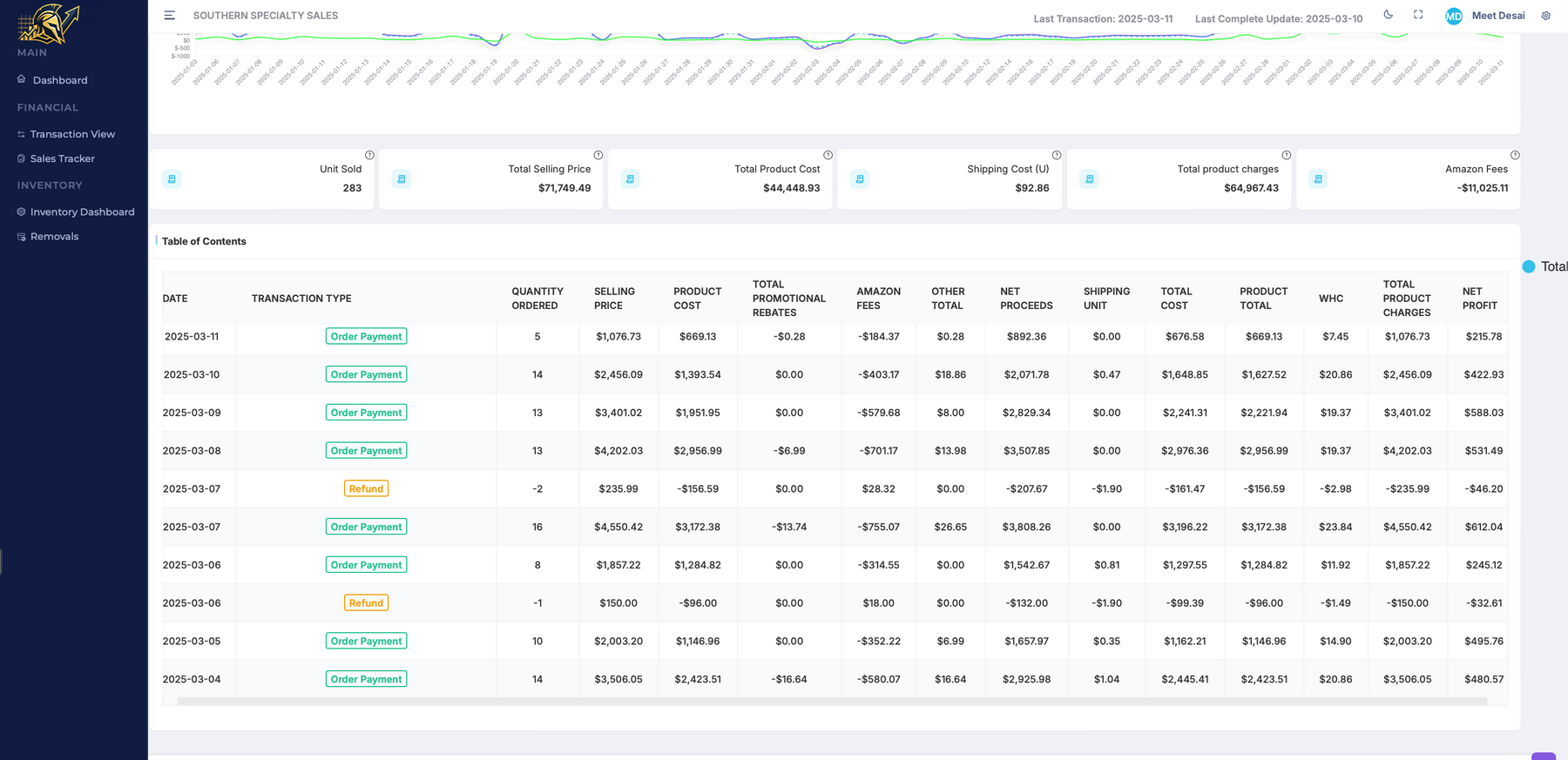Click info icon on Shipping Cost card

tap(1057, 155)
